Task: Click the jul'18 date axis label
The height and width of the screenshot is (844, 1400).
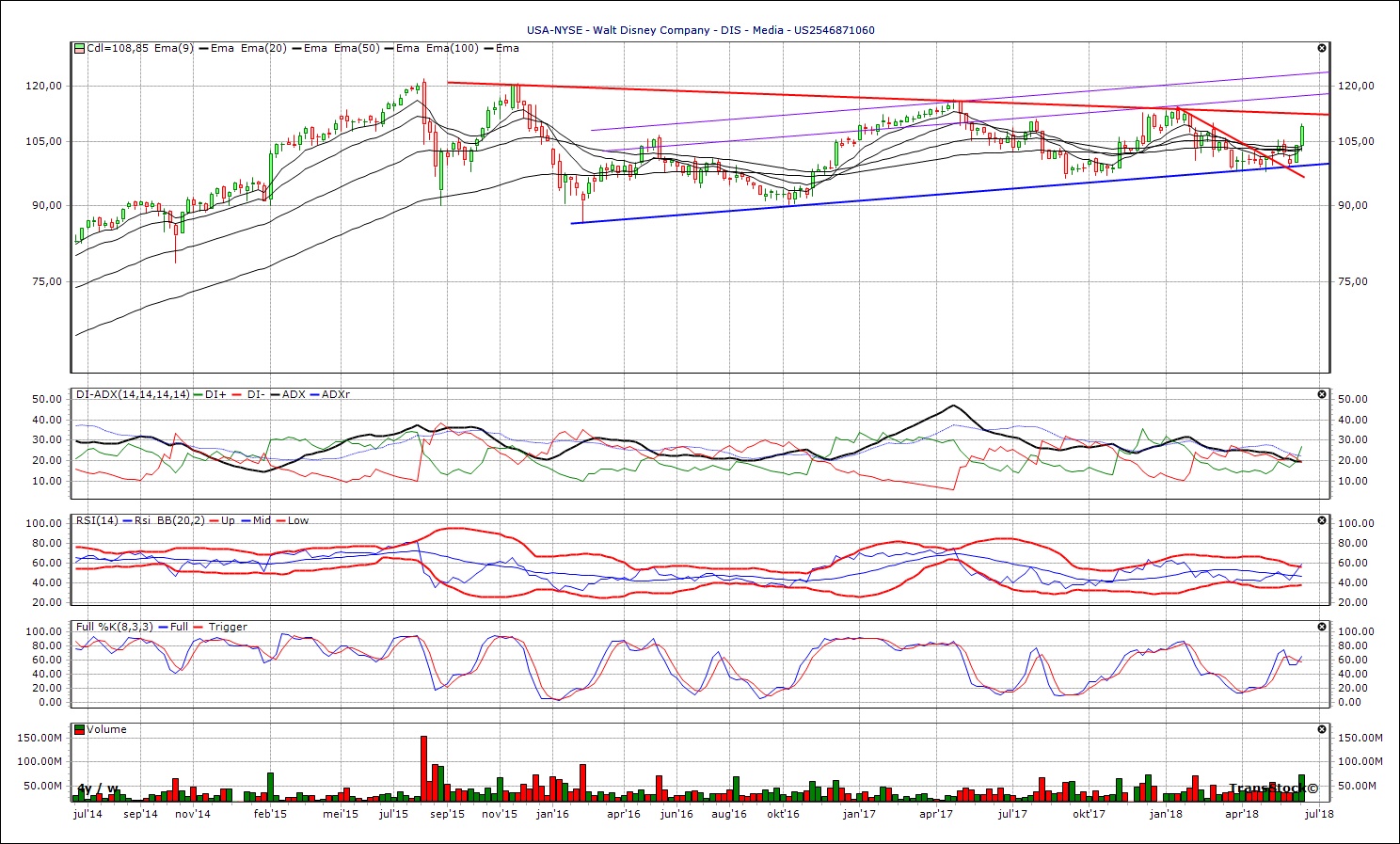Action: [1319, 814]
